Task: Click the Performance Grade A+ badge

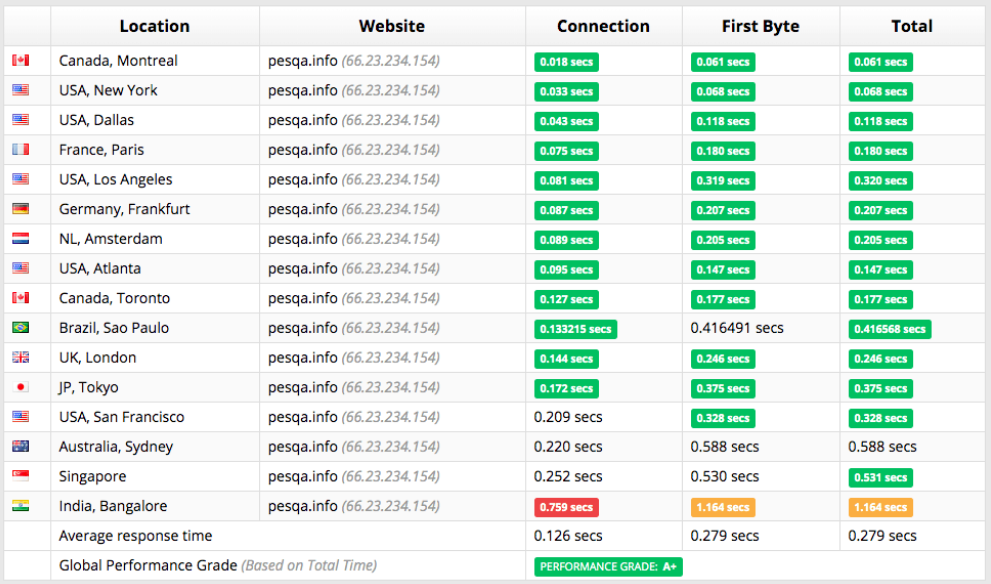Action: pyautogui.click(x=608, y=567)
